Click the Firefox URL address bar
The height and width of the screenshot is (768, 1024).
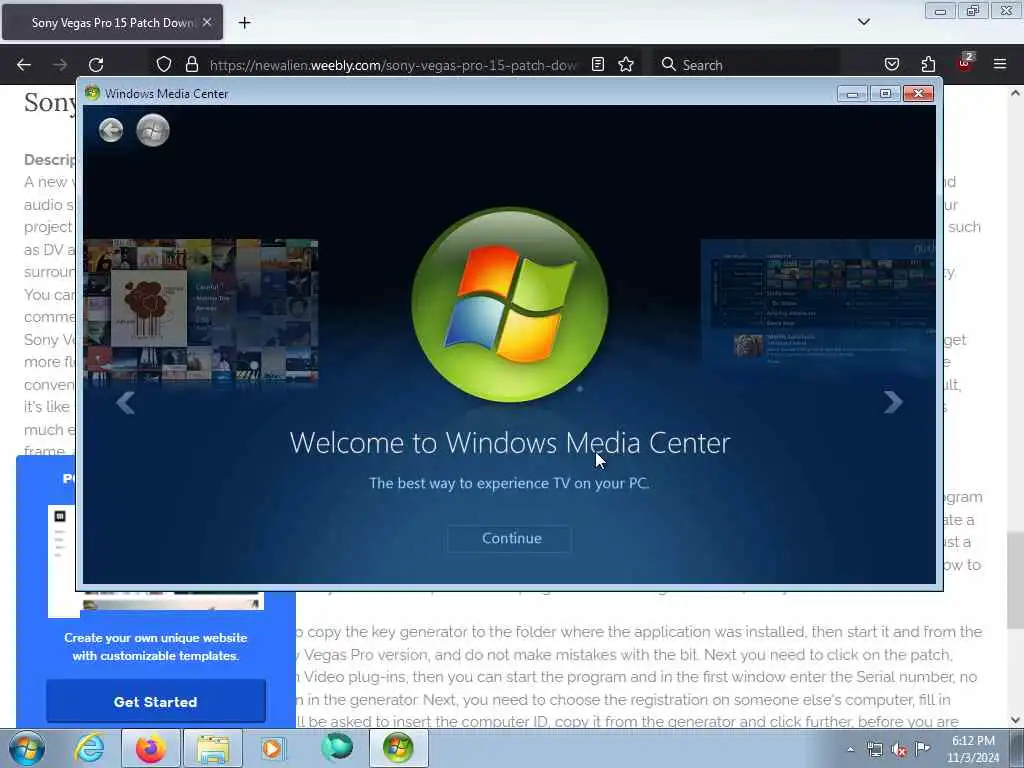click(392, 65)
